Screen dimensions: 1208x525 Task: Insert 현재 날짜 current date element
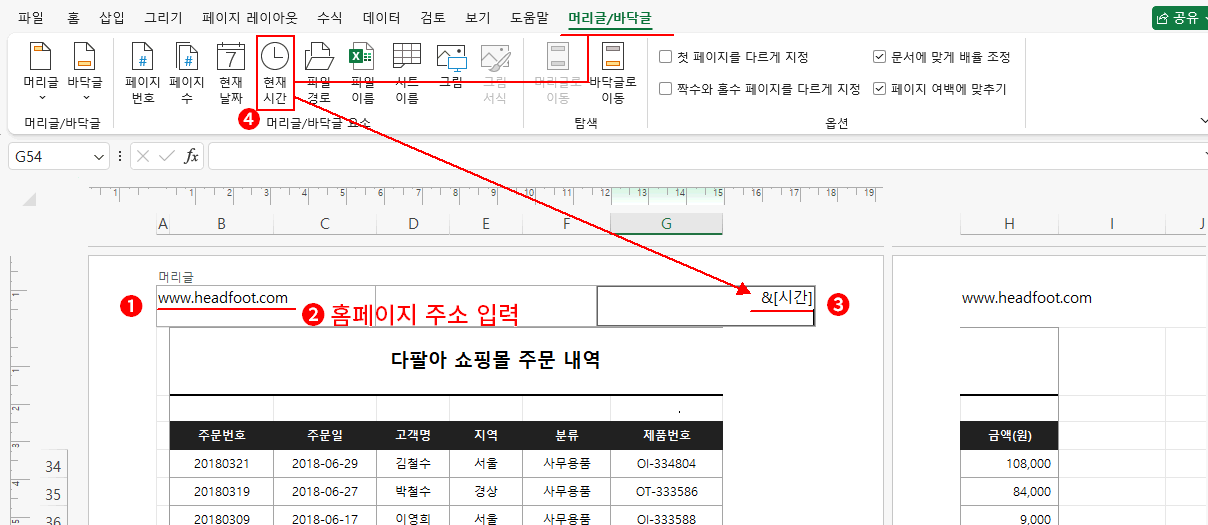coord(231,73)
